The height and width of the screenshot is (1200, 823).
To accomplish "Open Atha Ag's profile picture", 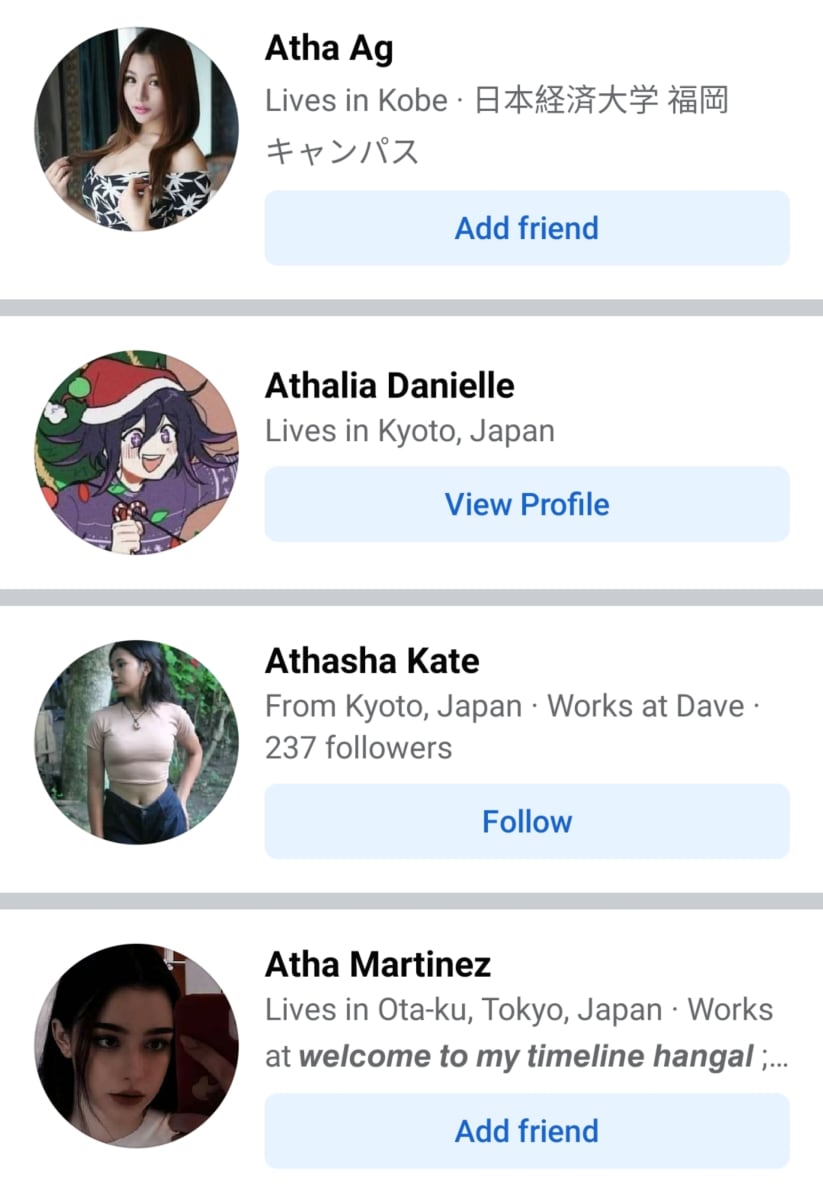I will [137, 130].
